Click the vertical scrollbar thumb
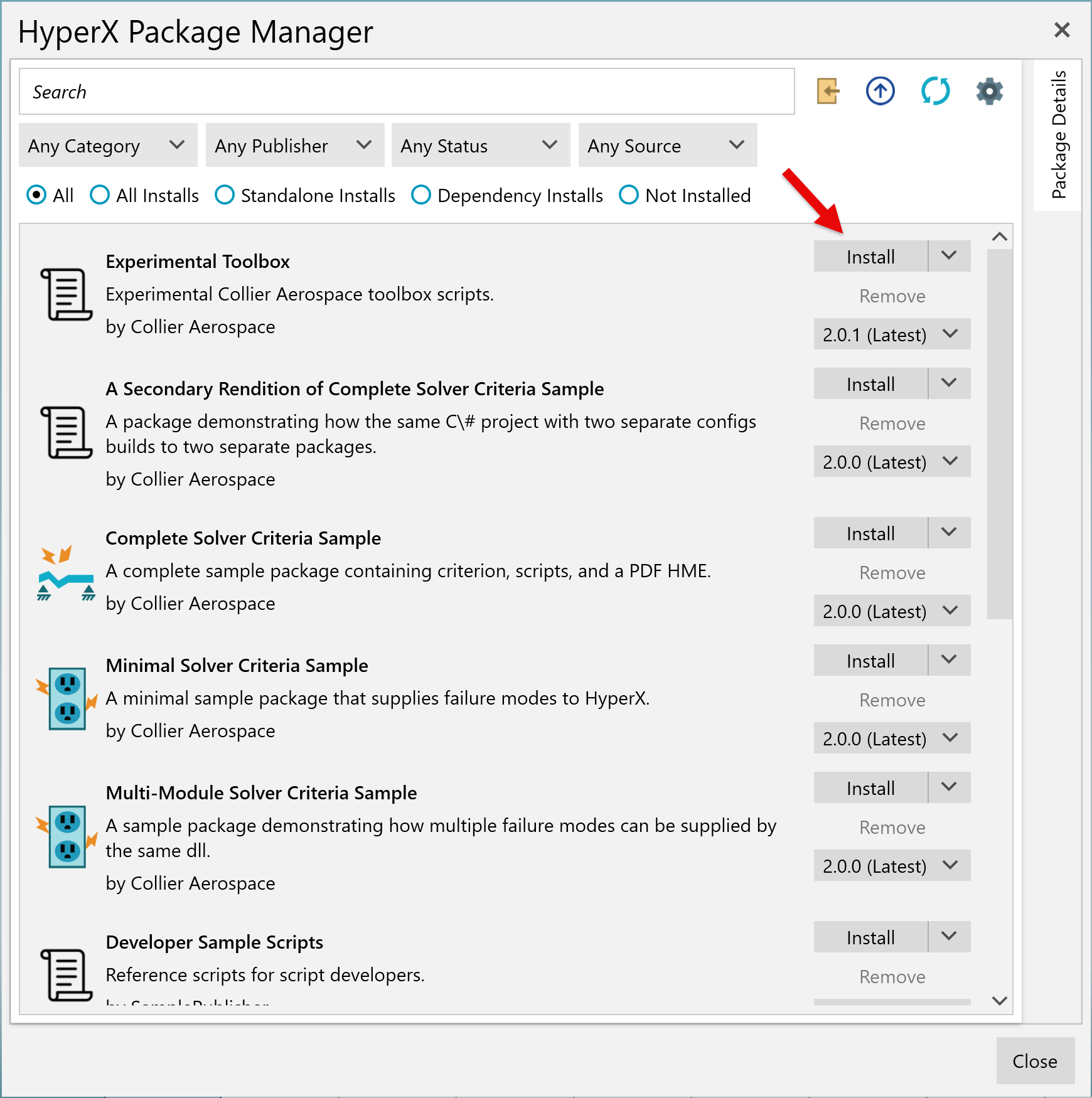 tap(999, 434)
